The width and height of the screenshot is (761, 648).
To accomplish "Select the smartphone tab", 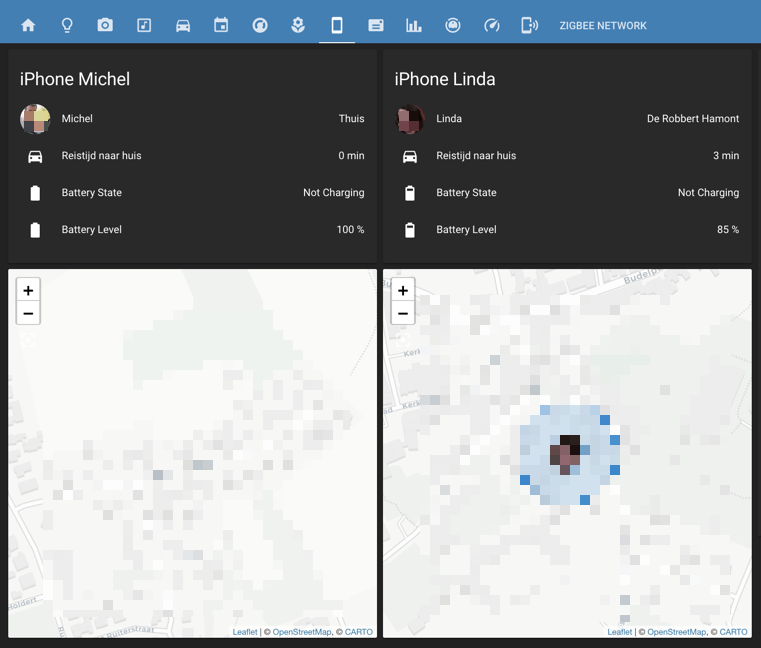I will 337,25.
